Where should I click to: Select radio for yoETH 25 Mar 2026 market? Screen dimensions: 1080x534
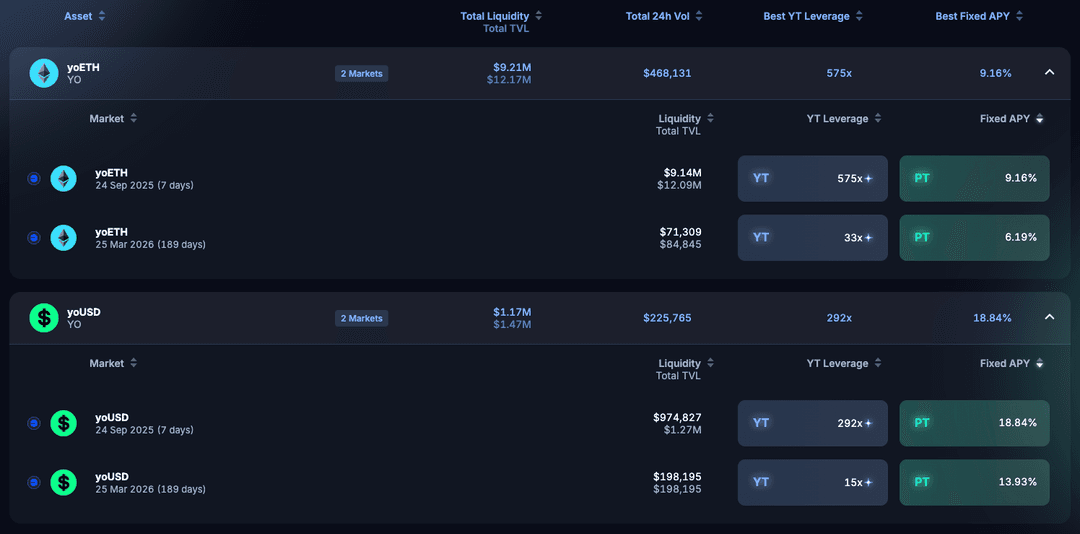(x=33, y=238)
